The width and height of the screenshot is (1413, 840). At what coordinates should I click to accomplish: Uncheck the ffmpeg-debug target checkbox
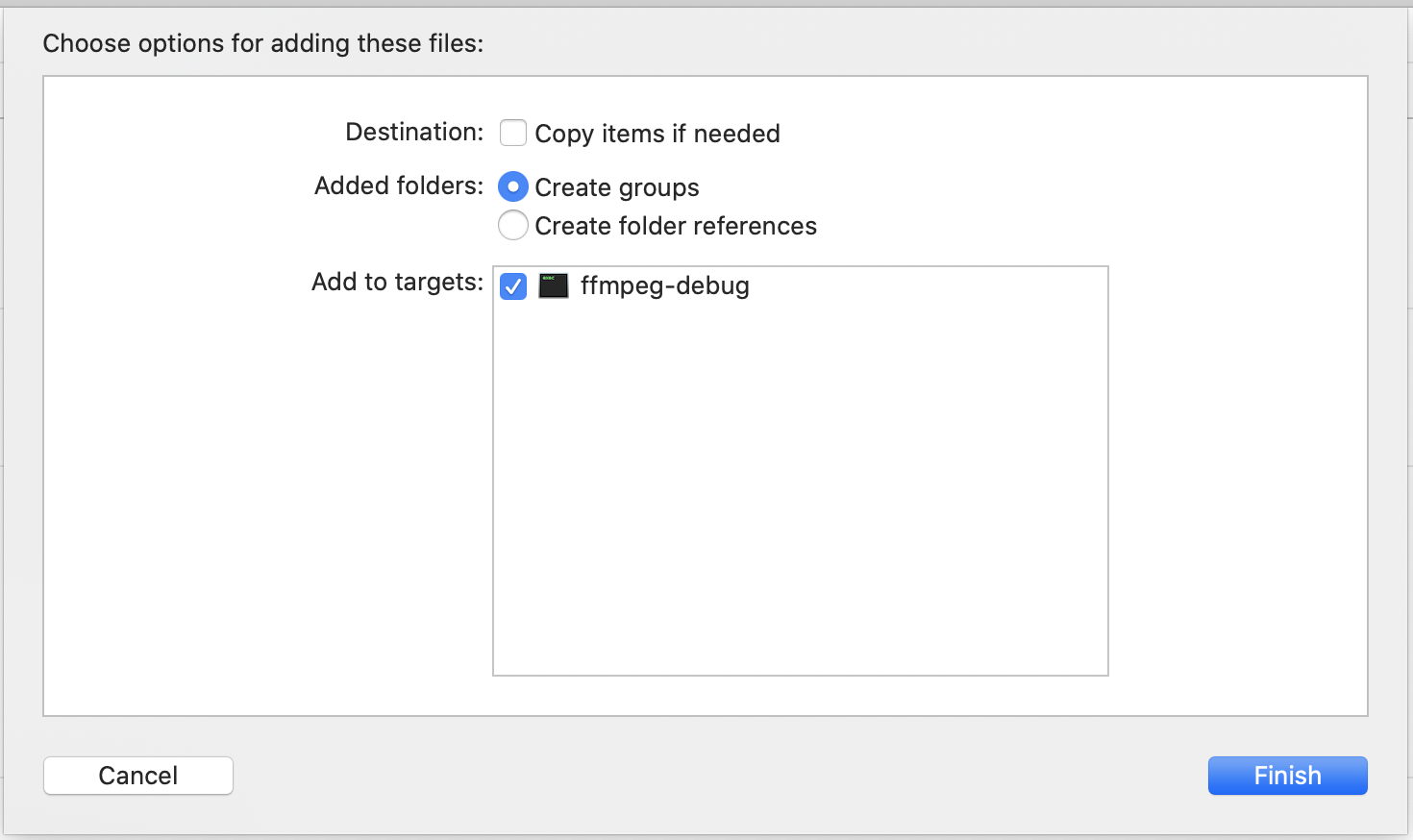point(513,286)
